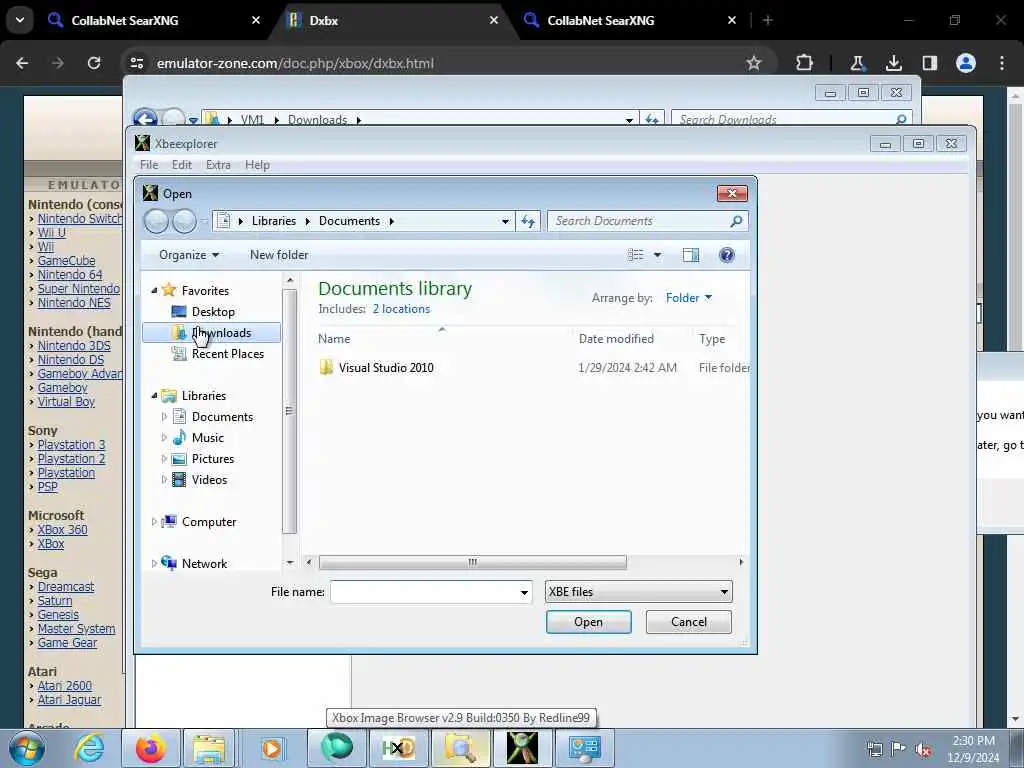Screen dimensions: 1024x768
Task: Open a new browser tab
Action: 768,20
